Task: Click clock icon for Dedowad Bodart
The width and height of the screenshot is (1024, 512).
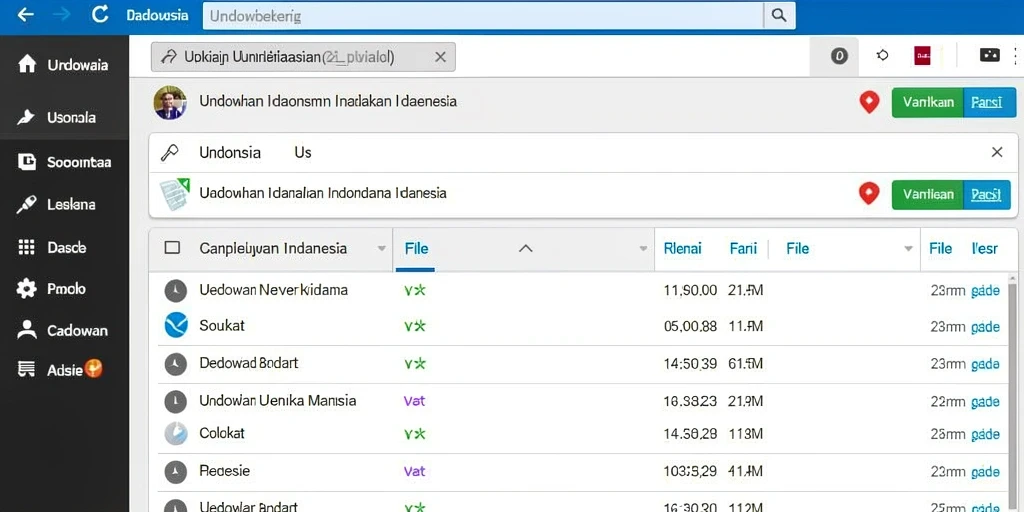Action: [175, 364]
